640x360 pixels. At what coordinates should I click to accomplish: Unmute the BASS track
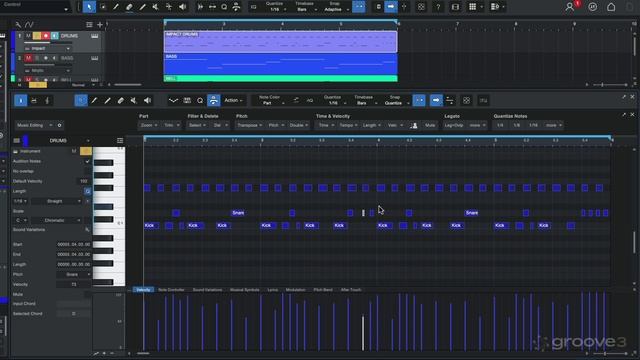click(28, 58)
